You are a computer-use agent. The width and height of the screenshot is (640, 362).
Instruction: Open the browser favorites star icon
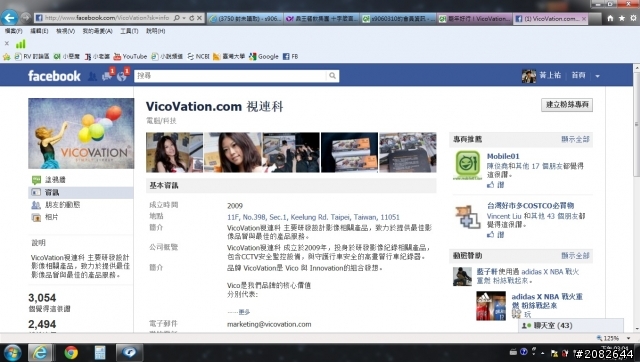click(622, 18)
